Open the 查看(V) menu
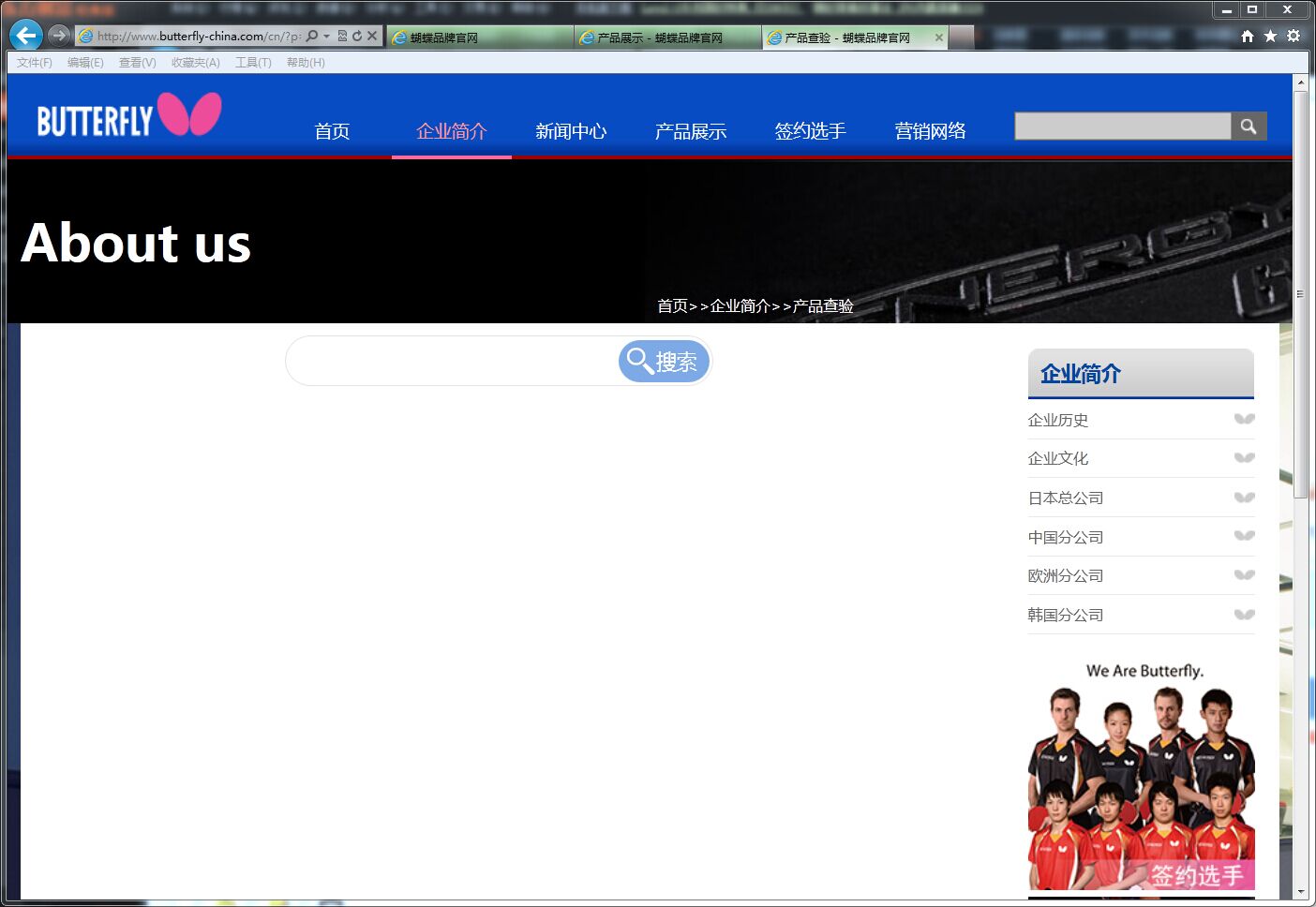 point(137,63)
